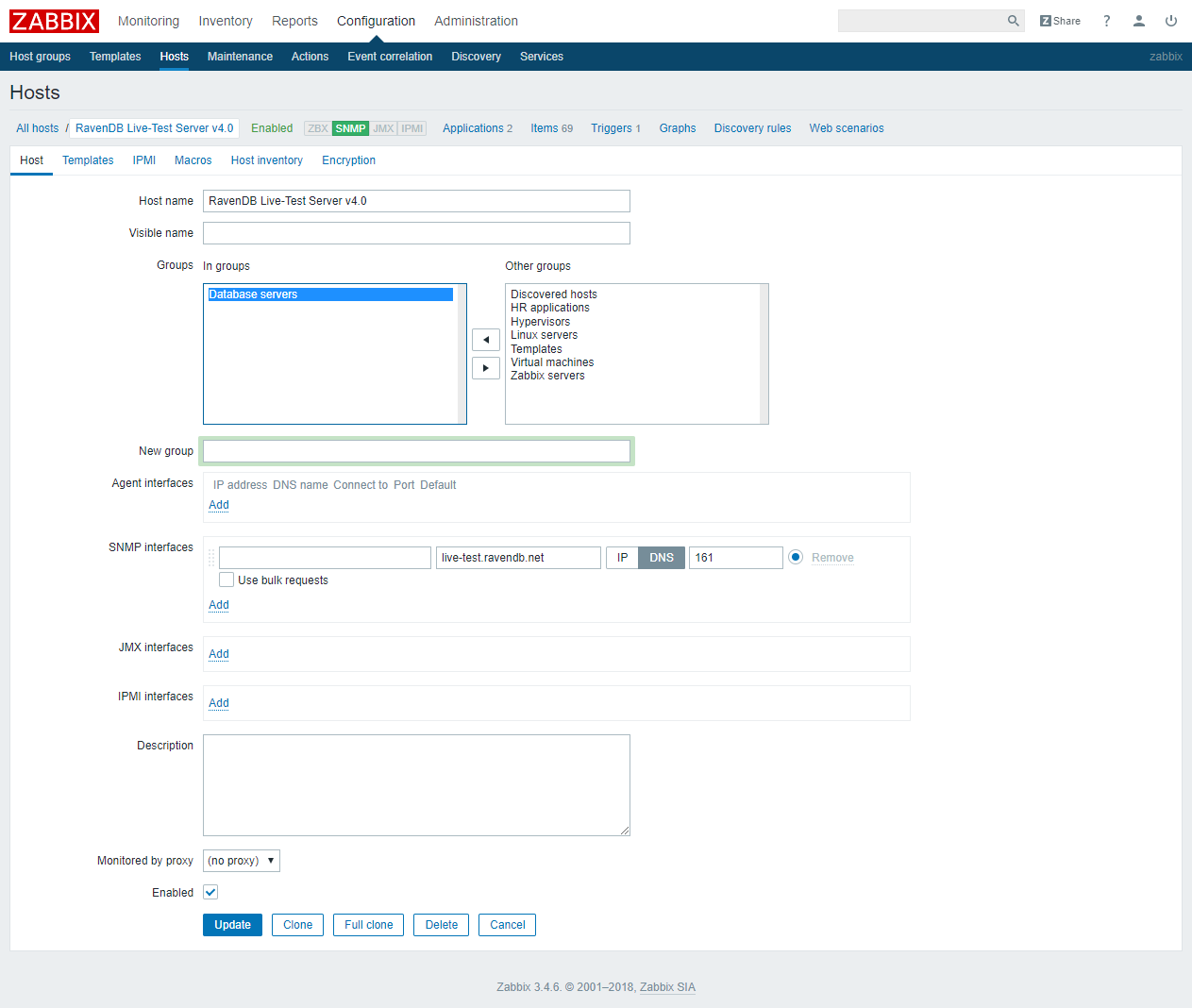Open the Applications link
This screenshot has width=1192, height=1008.
473,128
